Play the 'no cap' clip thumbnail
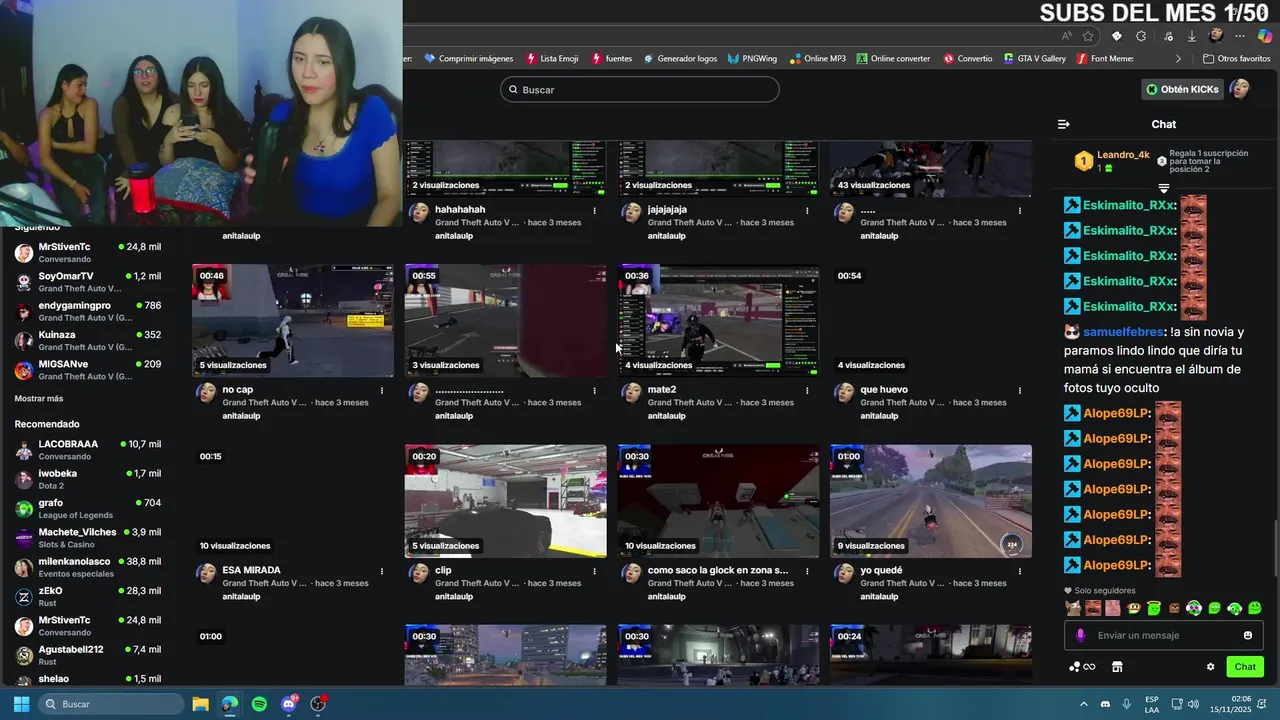Viewport: 1280px width, 720px height. 293,321
